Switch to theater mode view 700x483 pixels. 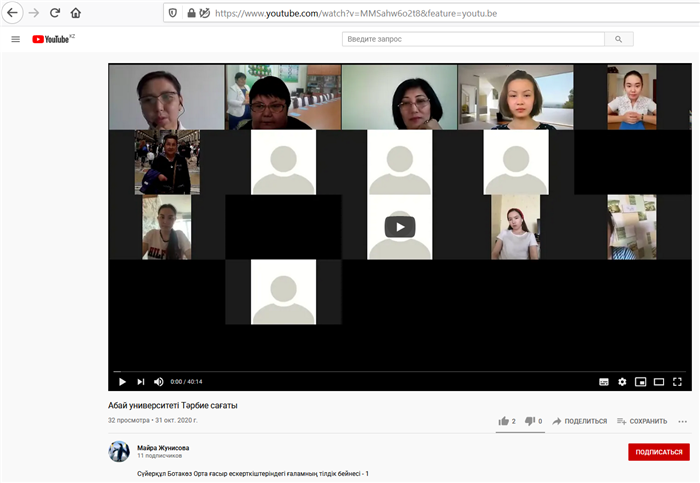click(659, 381)
